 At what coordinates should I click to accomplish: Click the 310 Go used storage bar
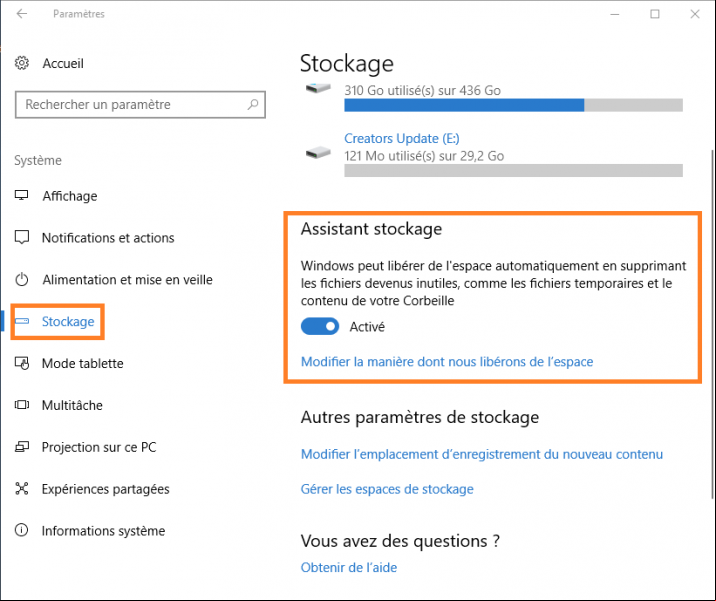513,105
